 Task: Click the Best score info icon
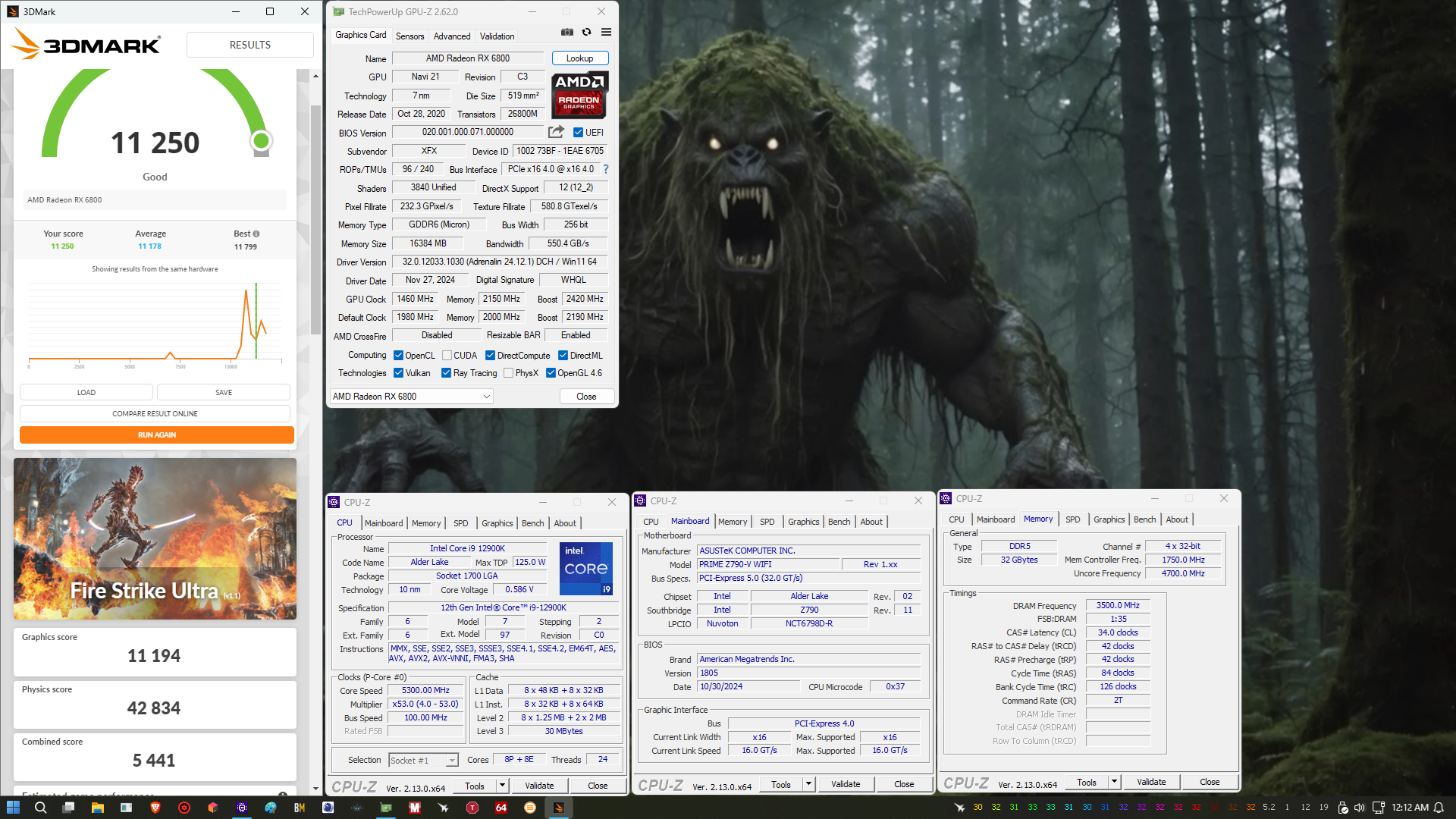click(x=256, y=234)
